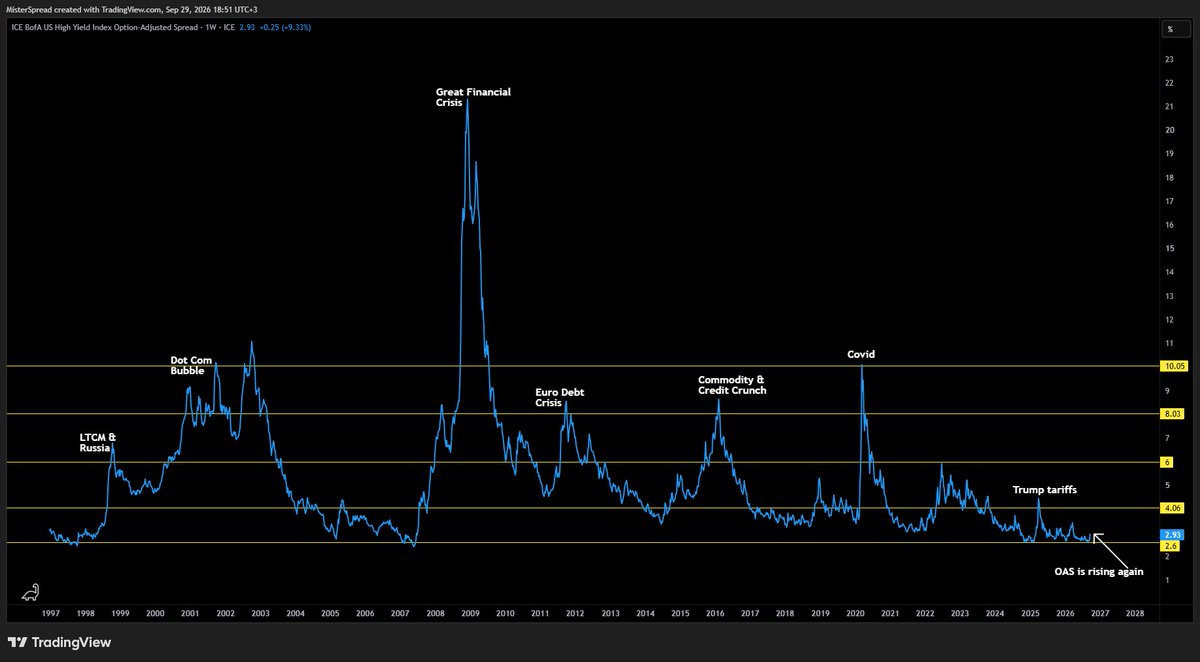
Task: Click 23 on the price axis
Action: tap(1169, 59)
